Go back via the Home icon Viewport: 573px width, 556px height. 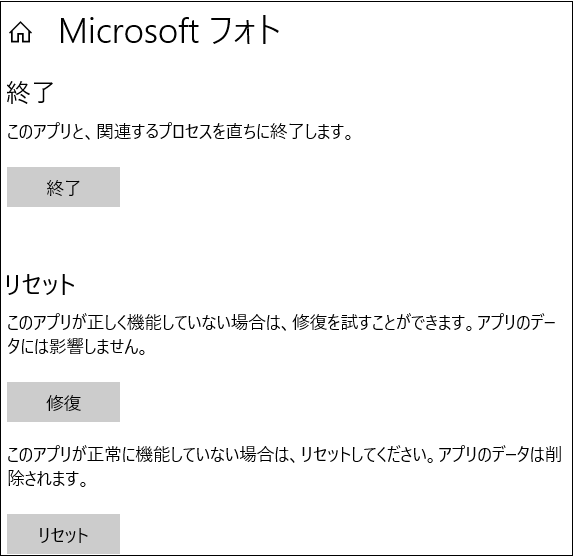(x=20, y=32)
